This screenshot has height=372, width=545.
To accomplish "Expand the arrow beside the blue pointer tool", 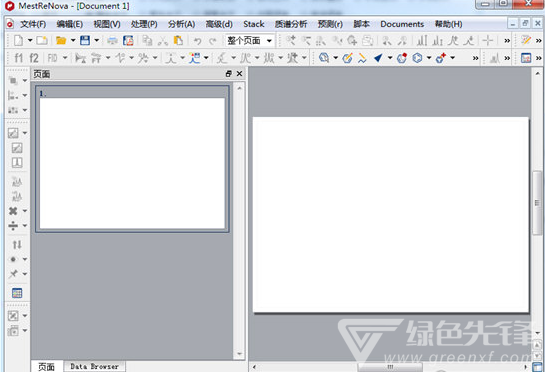I will point(390,58).
